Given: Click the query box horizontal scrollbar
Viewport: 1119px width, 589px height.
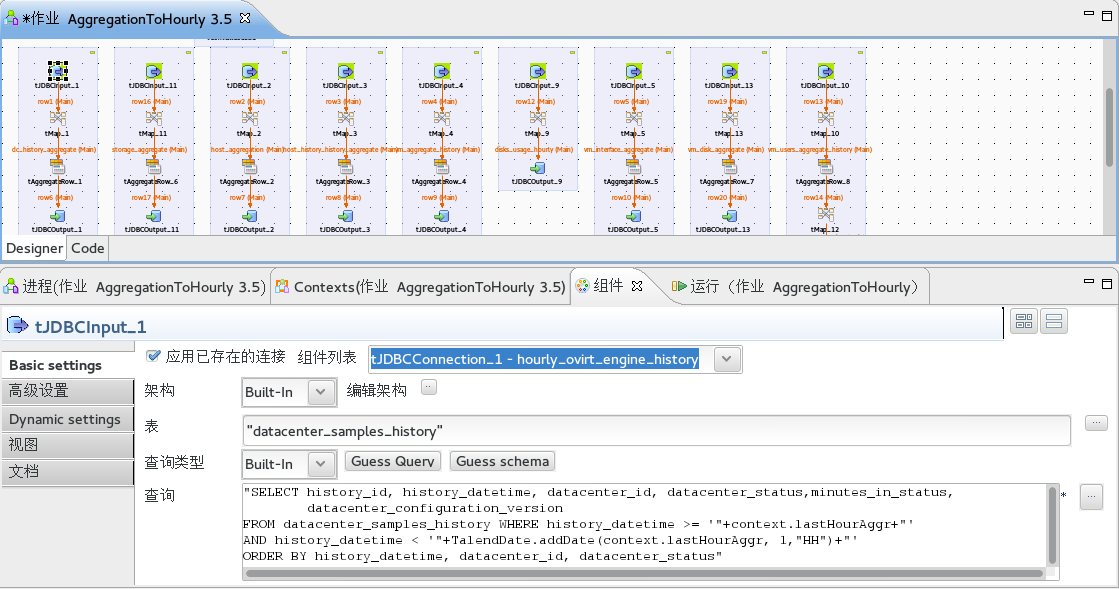Looking at the screenshot, I should pyautogui.click(x=640, y=574).
